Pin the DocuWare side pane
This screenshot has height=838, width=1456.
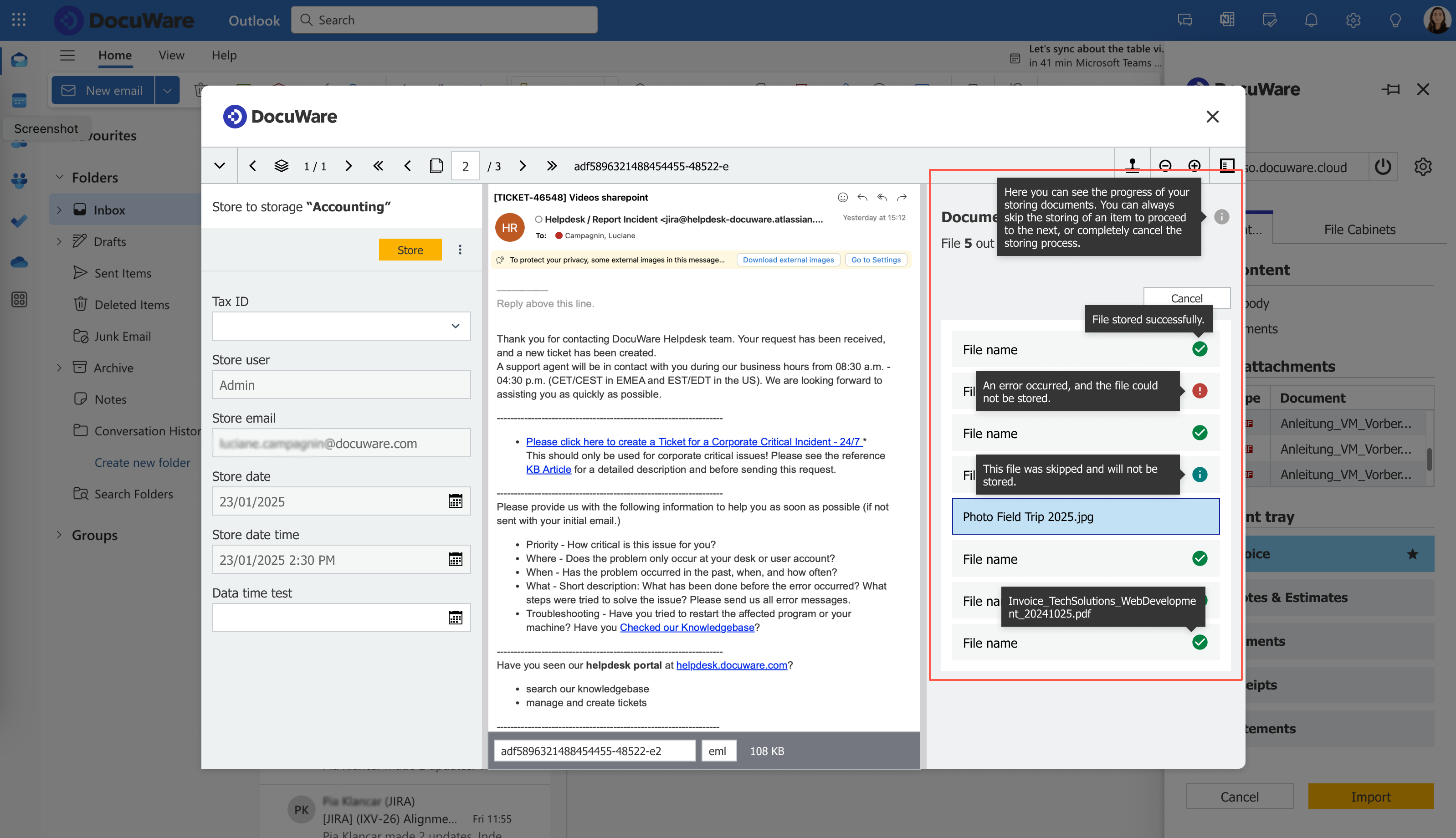click(x=1390, y=89)
